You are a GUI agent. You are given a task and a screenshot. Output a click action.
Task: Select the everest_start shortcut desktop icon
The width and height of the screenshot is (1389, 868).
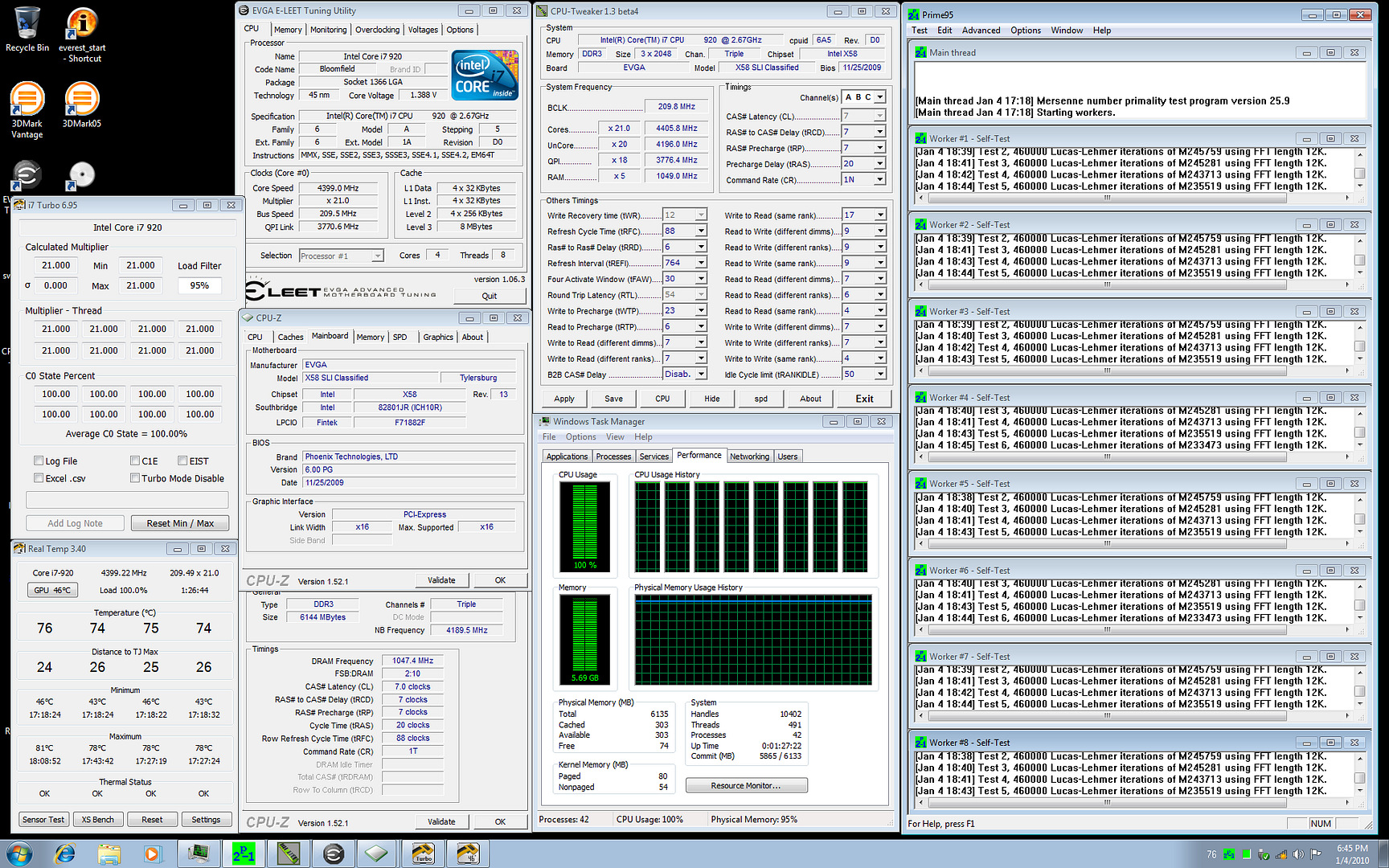pos(82,35)
